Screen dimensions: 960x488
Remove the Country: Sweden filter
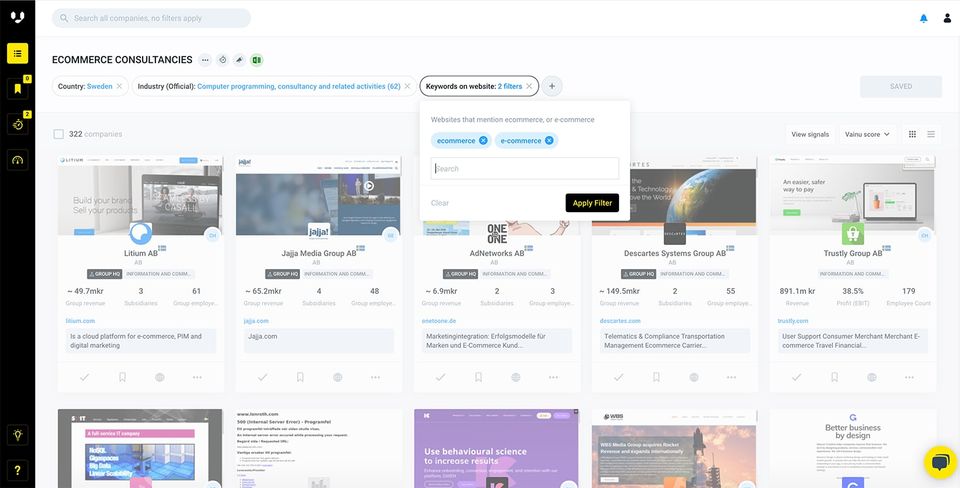pos(119,86)
